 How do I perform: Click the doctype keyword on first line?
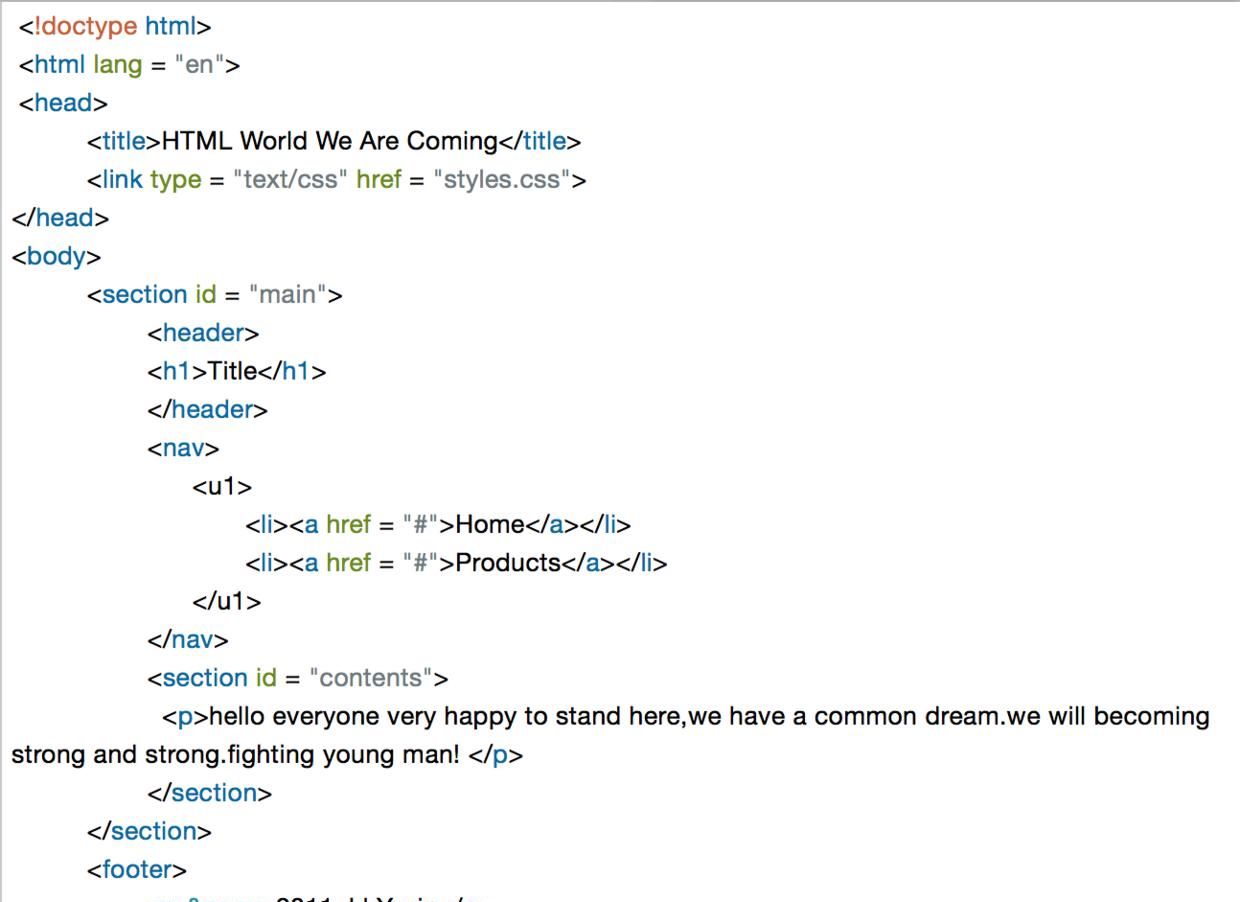90,27
